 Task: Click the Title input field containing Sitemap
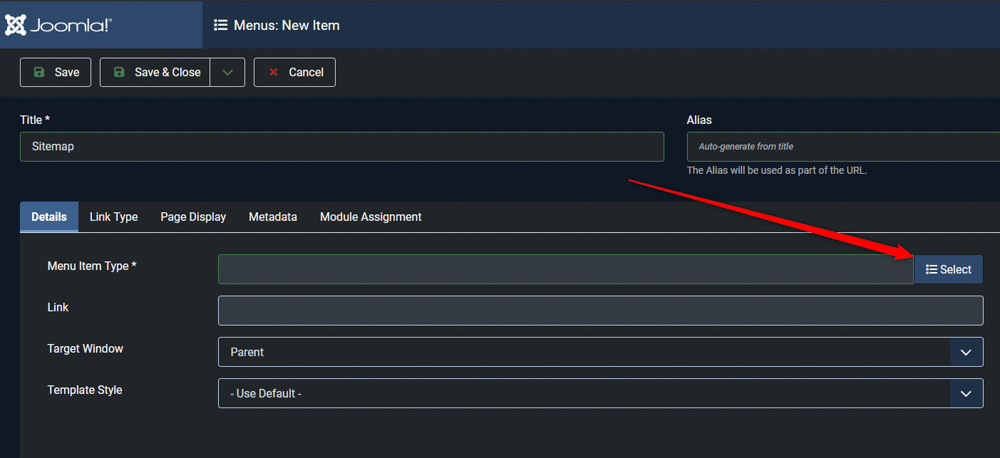(342, 147)
